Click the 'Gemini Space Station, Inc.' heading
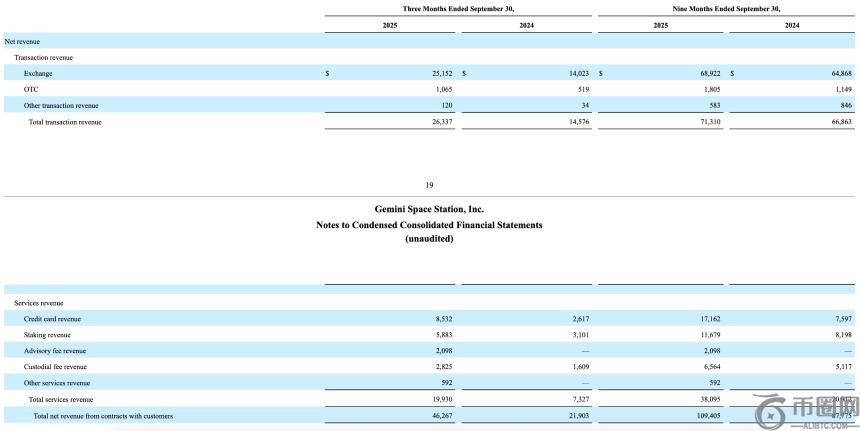The height and width of the screenshot is (431, 860). 429,209
